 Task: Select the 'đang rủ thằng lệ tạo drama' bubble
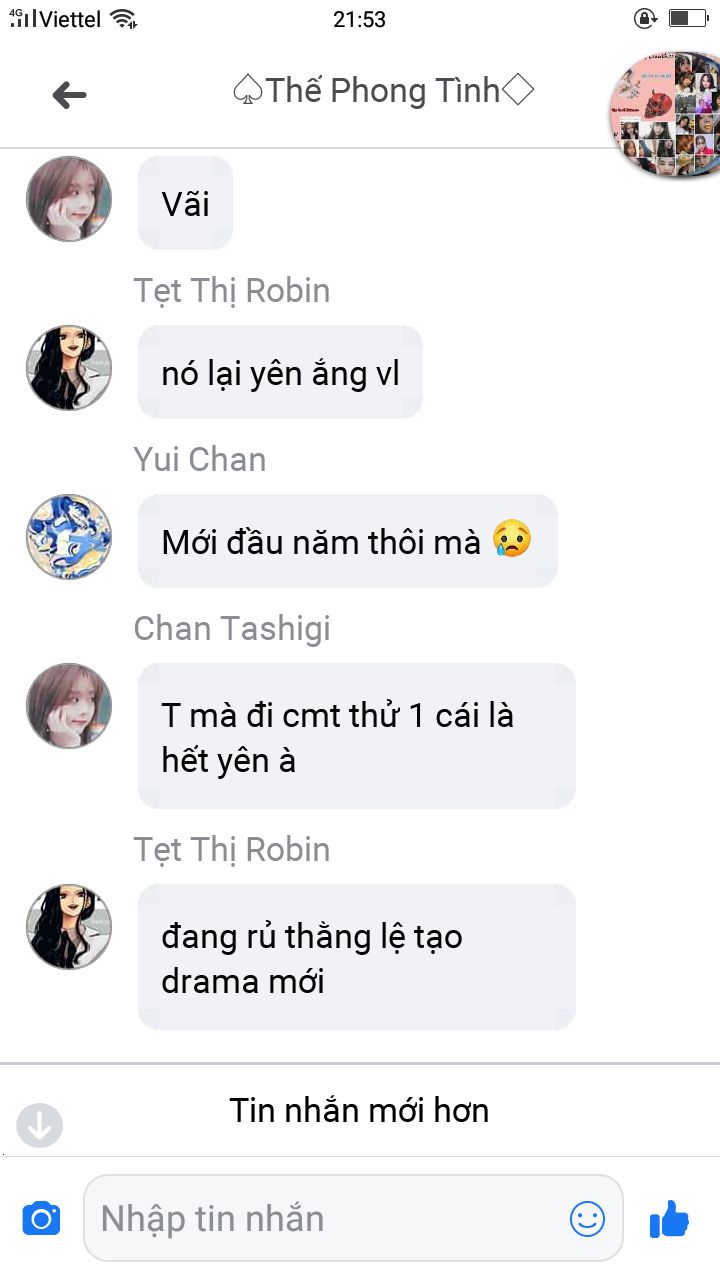[357, 957]
